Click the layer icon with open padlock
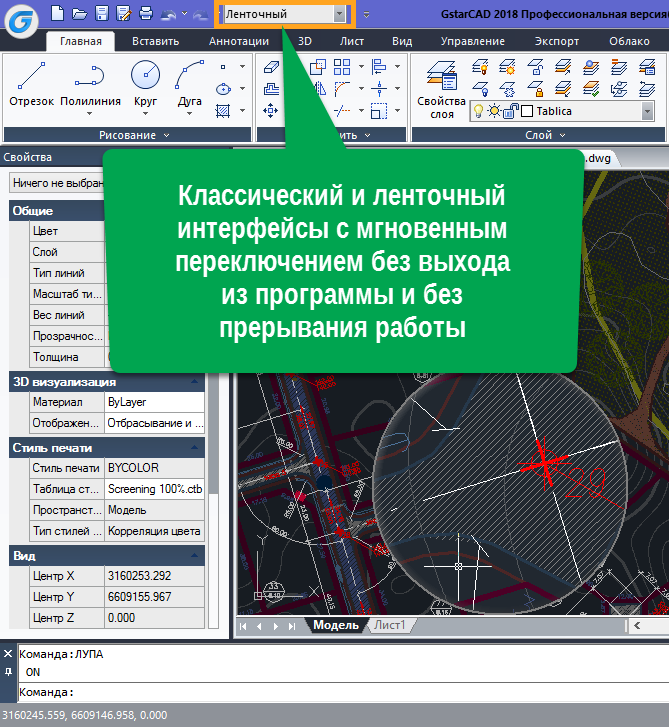The height and width of the screenshot is (727, 669). coord(535,67)
